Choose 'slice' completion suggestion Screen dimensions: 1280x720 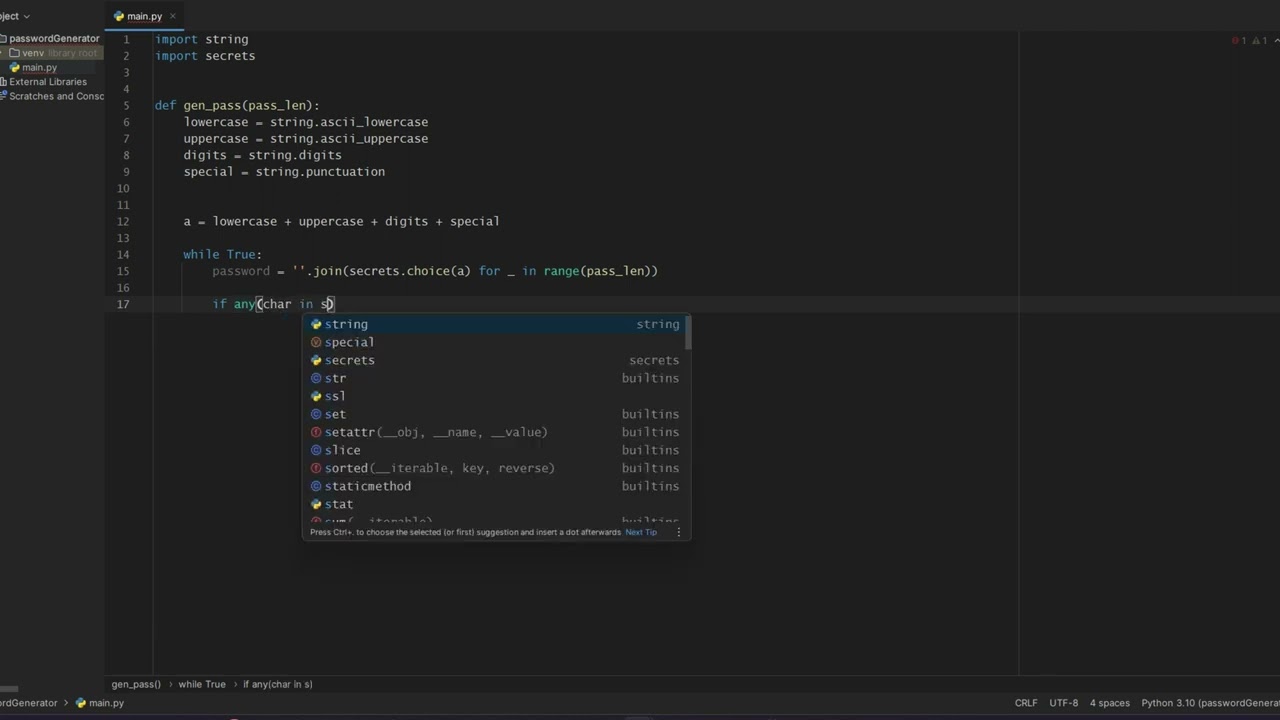coord(495,450)
